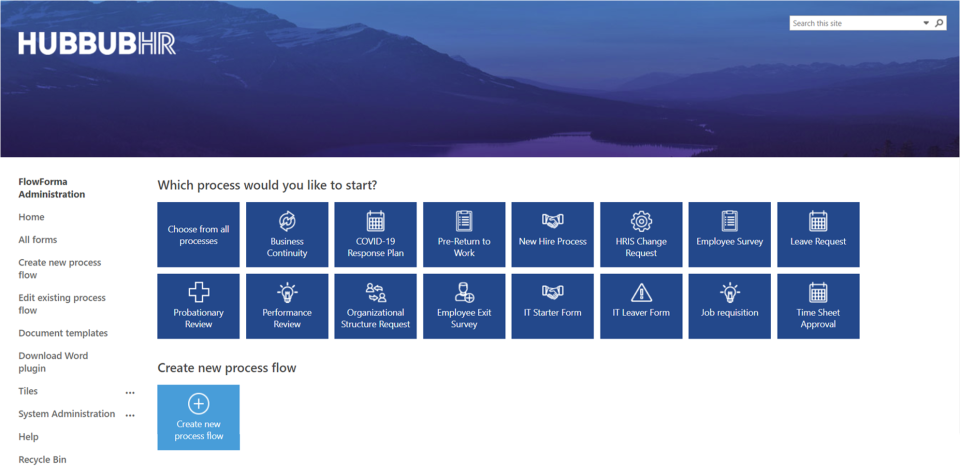This screenshot has width=960, height=476.
Task: Click the Employee Exit Survey person icon
Action: [x=464, y=292]
